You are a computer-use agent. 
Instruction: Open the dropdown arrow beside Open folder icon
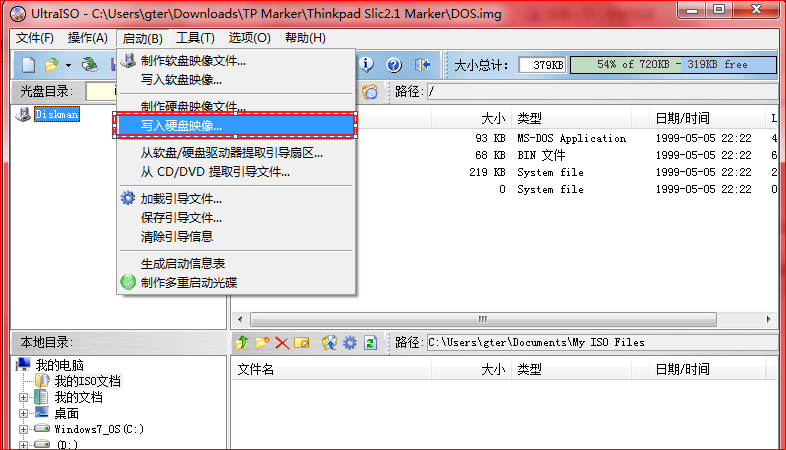68,65
